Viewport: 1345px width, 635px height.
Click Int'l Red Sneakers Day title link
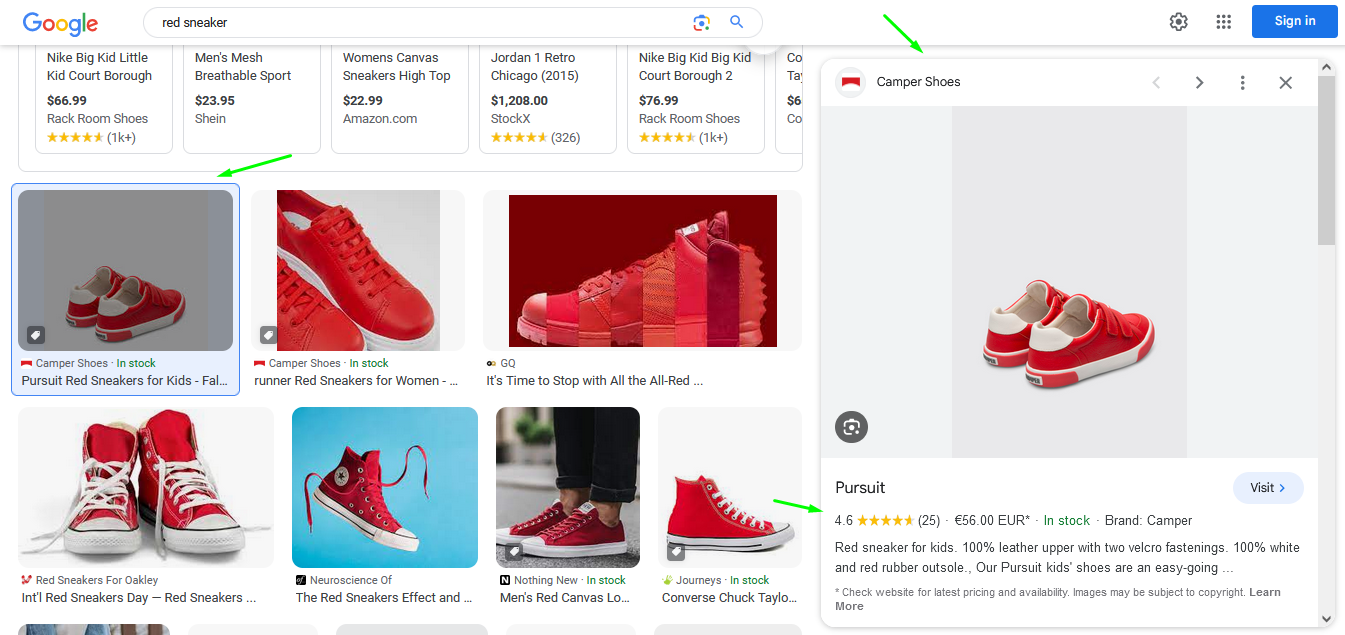pyautogui.click(x=139, y=597)
